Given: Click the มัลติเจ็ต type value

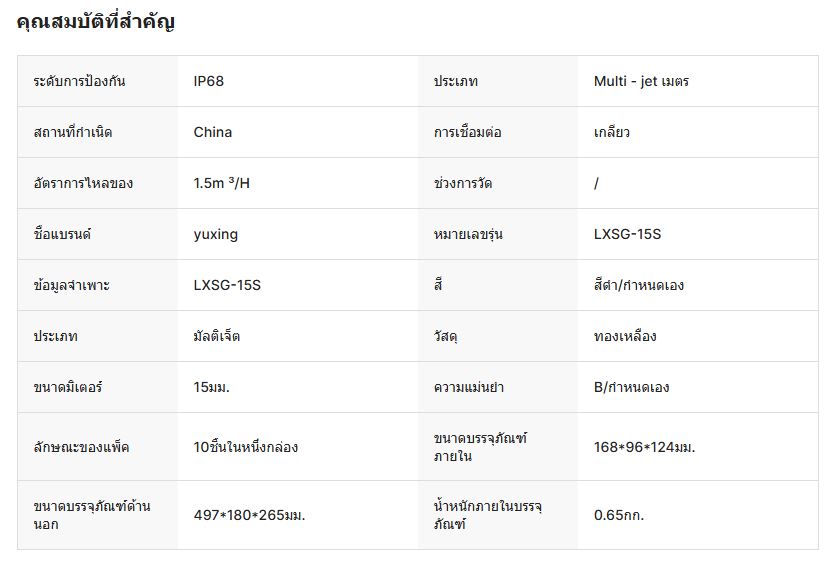Looking at the screenshot, I should click(x=217, y=336).
